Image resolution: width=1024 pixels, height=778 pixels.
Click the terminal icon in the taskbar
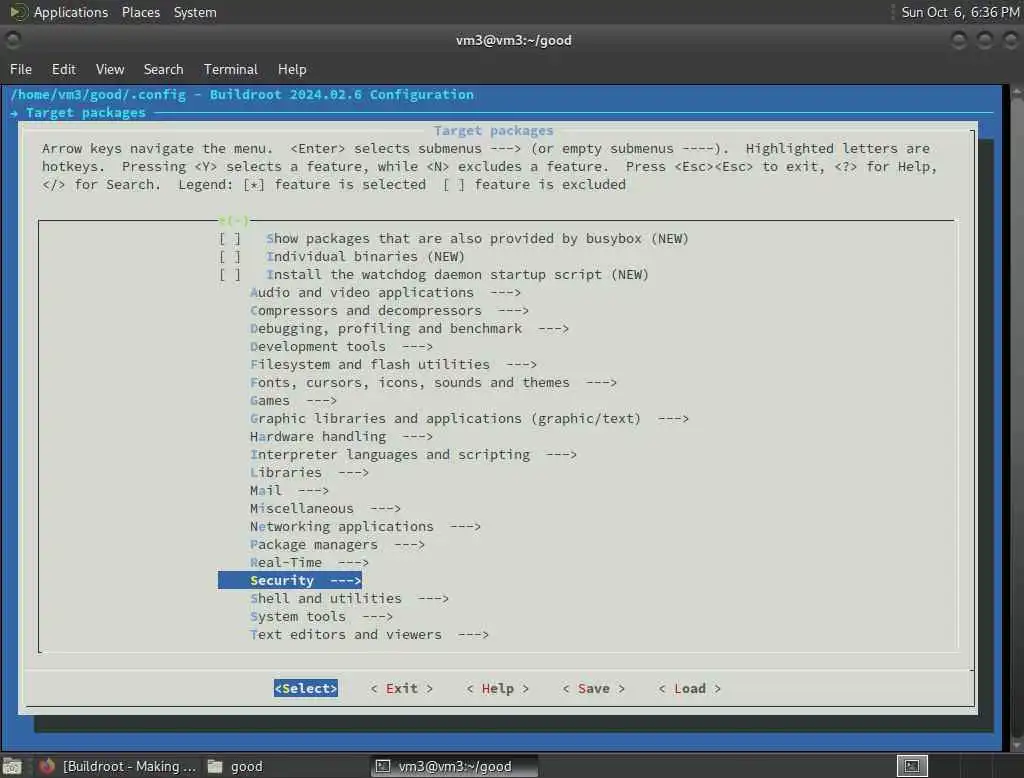click(x=383, y=766)
